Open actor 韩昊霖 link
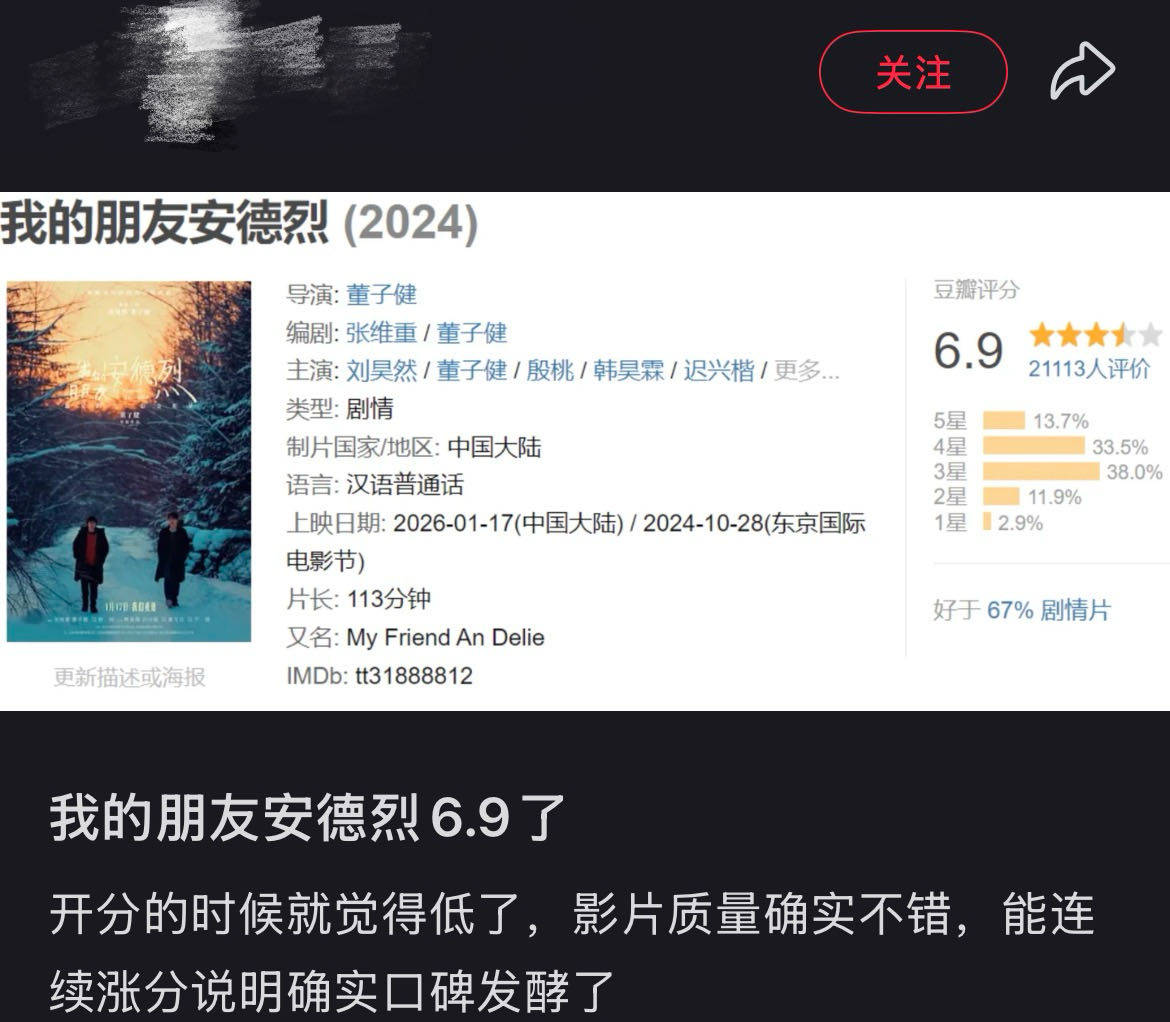Image resolution: width=1170 pixels, height=1022 pixels. (628, 370)
